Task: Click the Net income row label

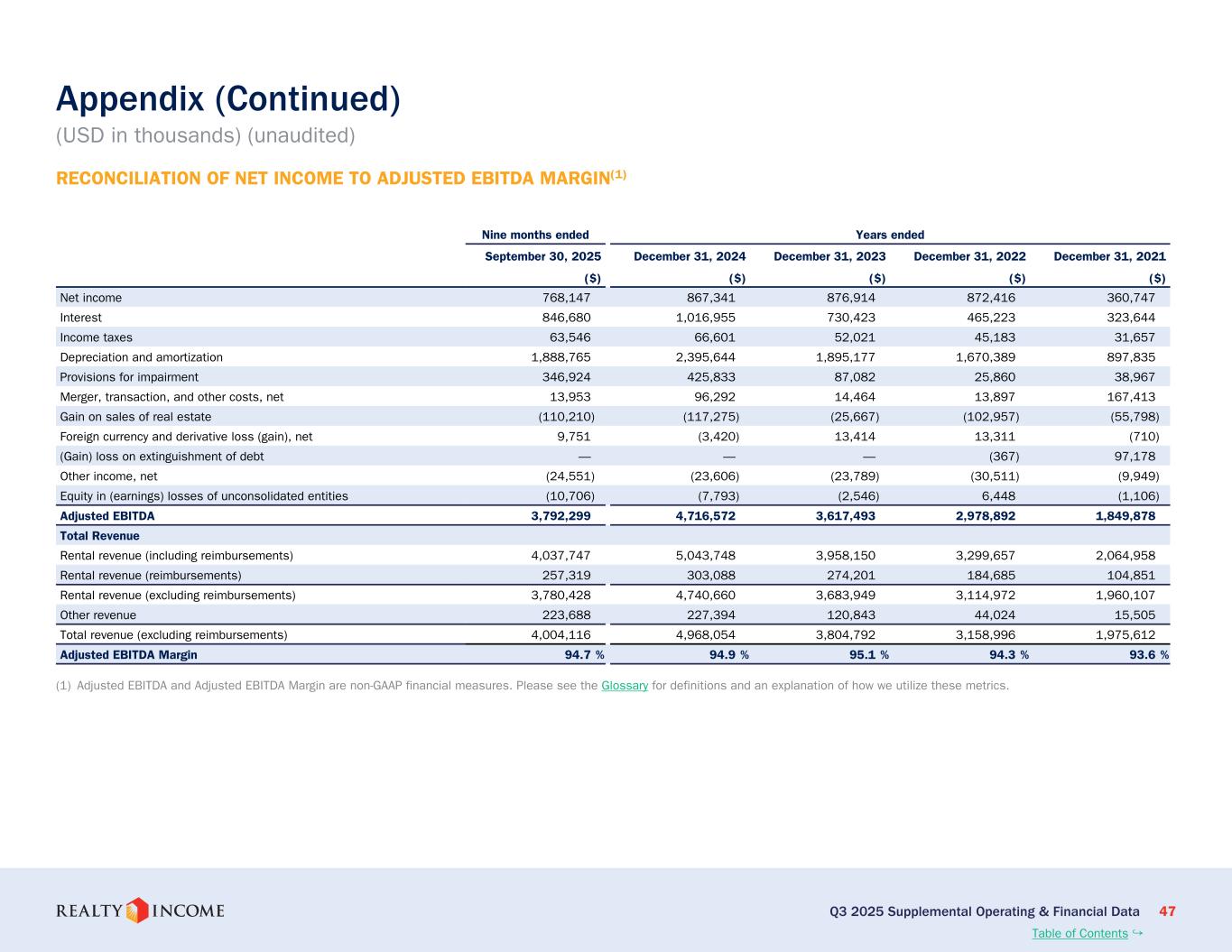Action: coord(90,298)
